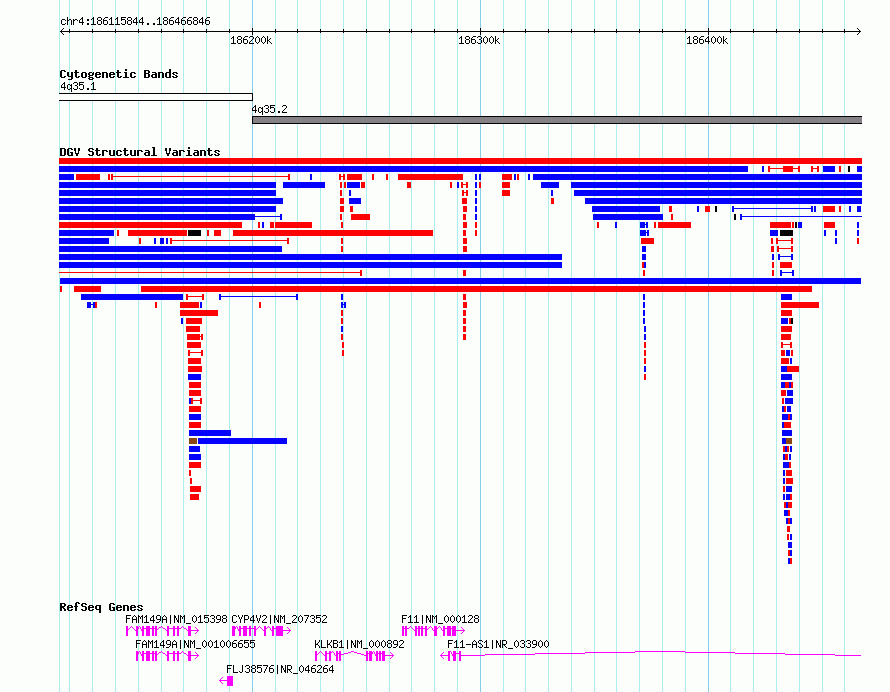This screenshot has height=692, width=890.
Task: Click the FAM149A|NM_015398 gene label
Action: 176,619
